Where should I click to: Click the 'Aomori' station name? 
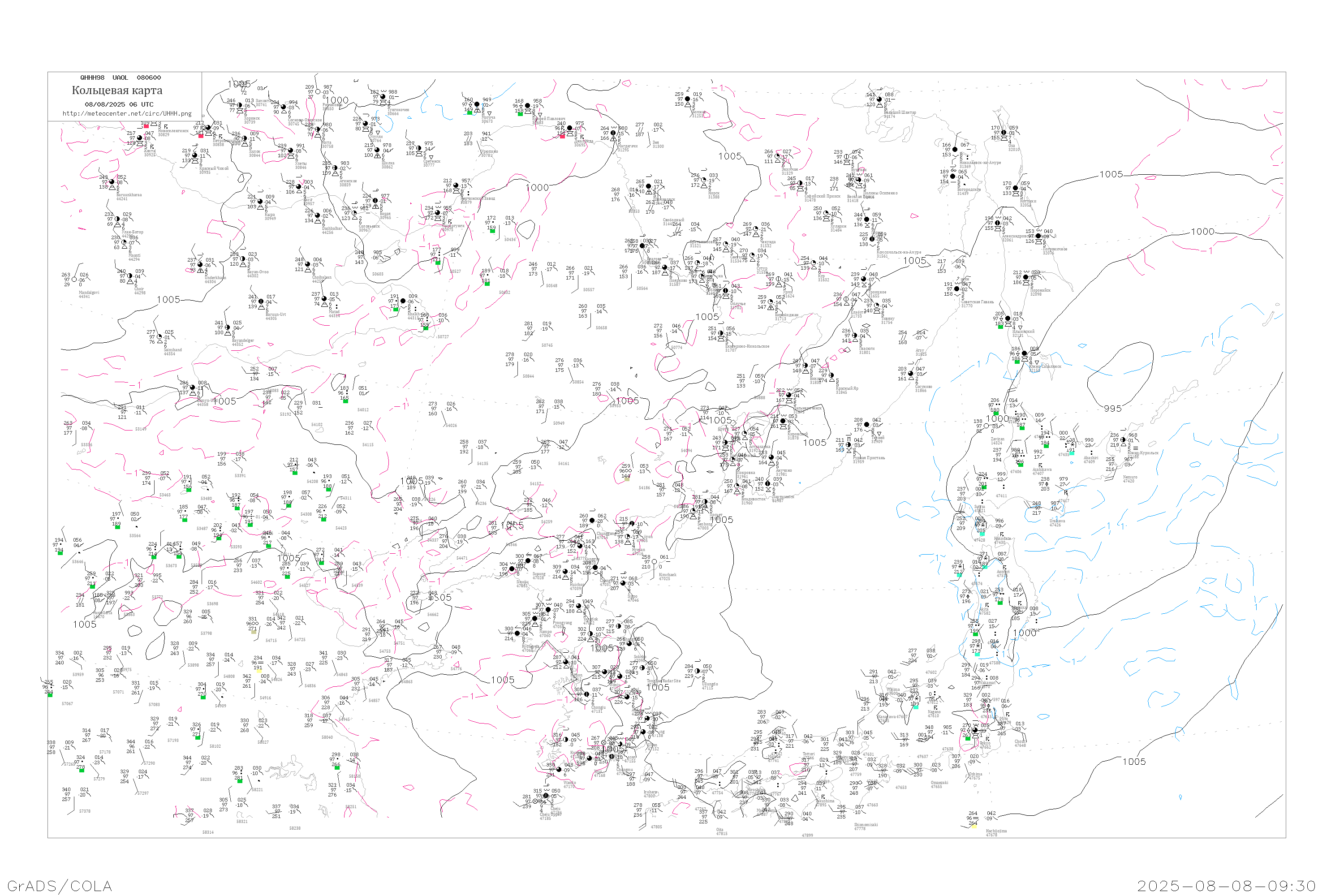[1003, 572]
